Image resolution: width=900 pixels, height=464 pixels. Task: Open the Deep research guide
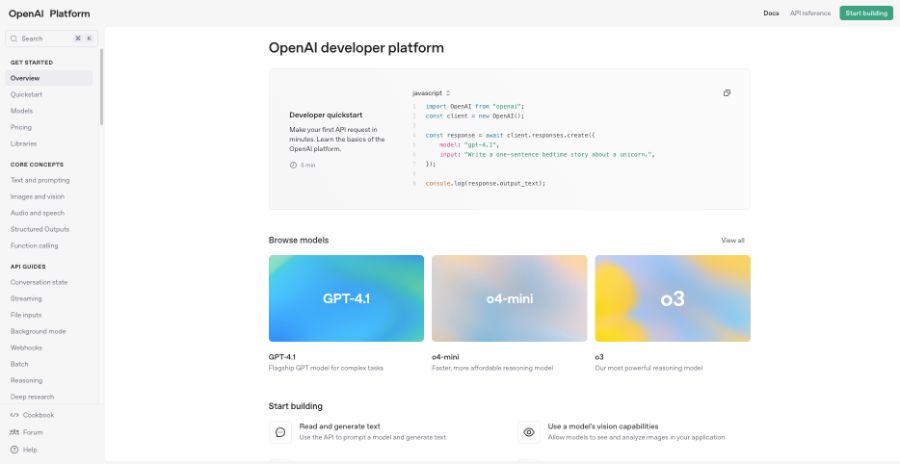point(32,397)
